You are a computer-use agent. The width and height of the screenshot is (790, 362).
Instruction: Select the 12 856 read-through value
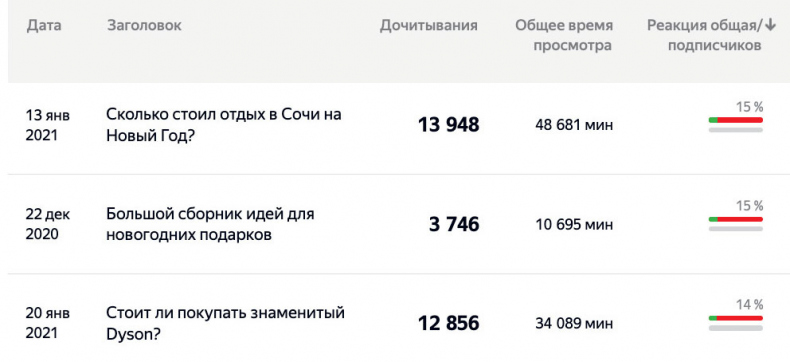coord(448,323)
